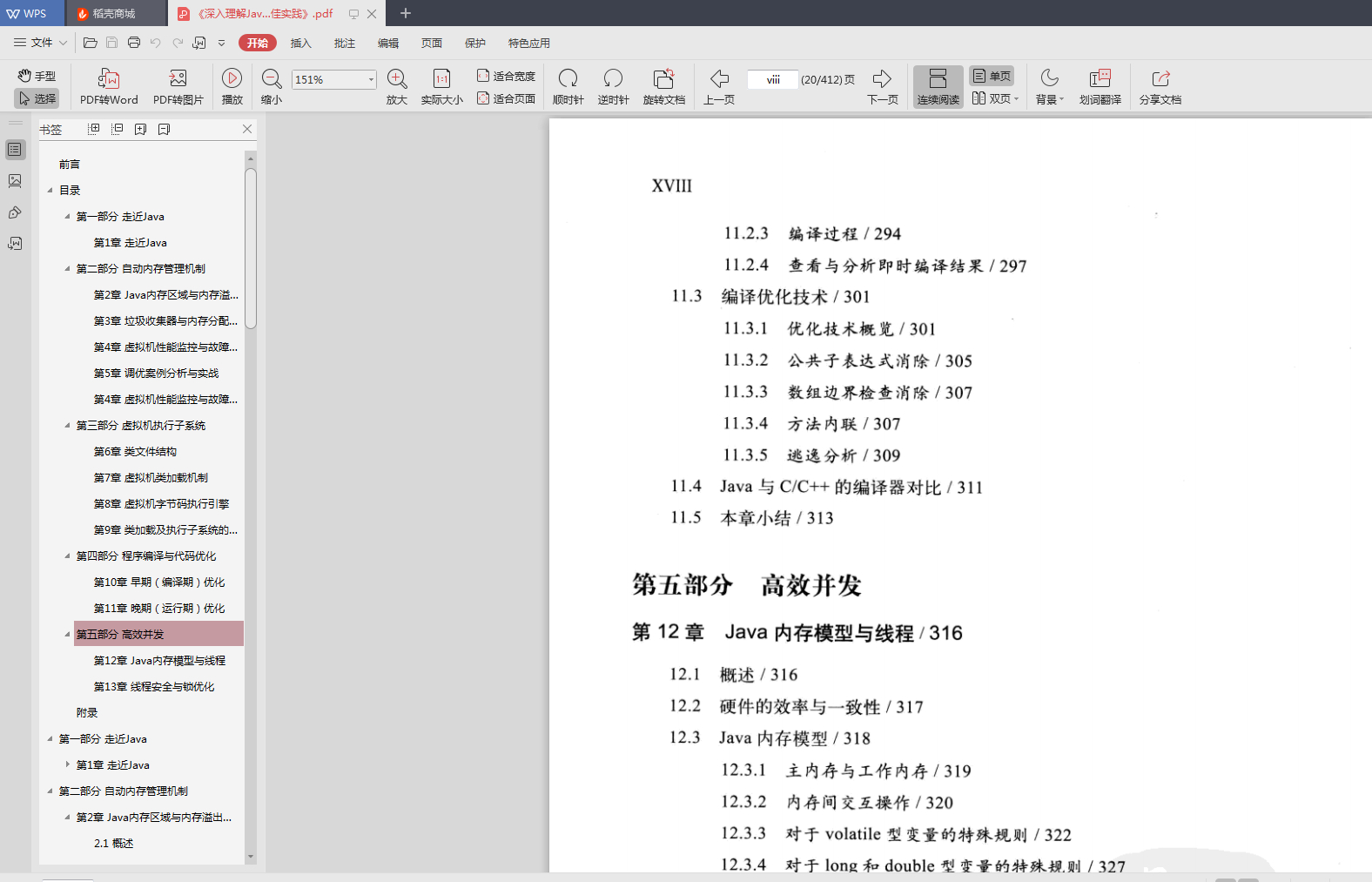The width and height of the screenshot is (1372, 882).
Task: Enable continuous reading mode
Action: coord(938,87)
